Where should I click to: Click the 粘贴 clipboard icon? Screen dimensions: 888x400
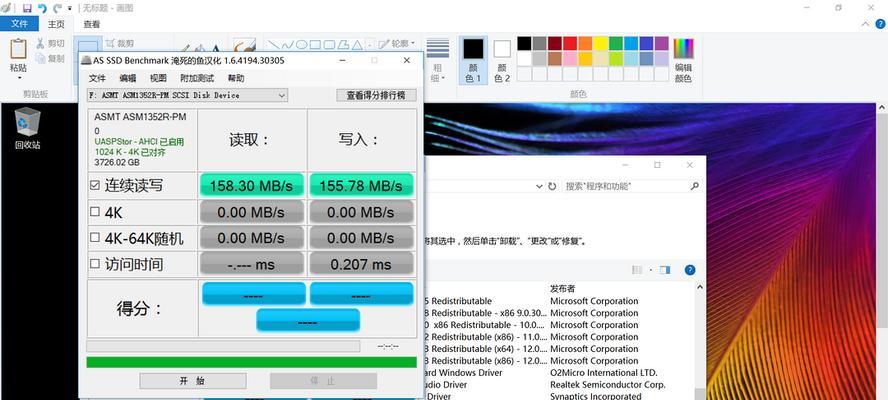tap(19, 49)
